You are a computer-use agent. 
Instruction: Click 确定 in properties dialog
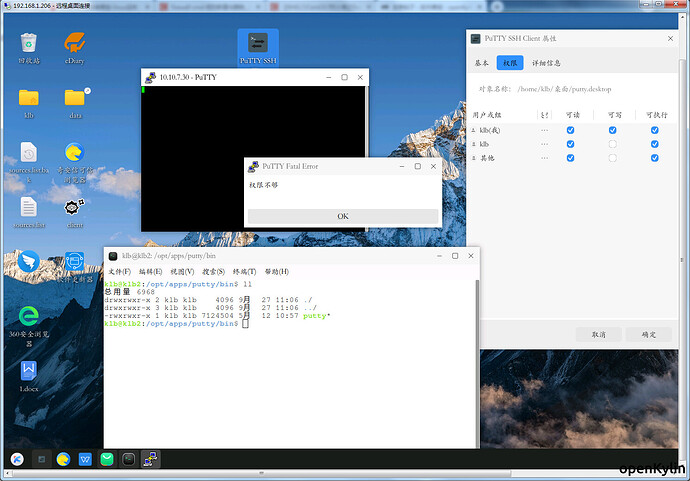click(x=649, y=334)
